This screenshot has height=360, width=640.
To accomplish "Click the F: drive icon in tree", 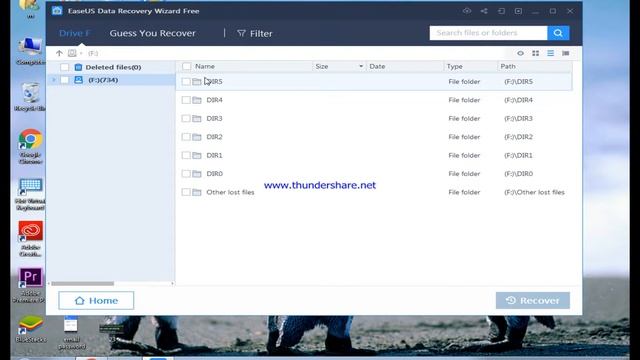I will pyautogui.click(x=78, y=80).
